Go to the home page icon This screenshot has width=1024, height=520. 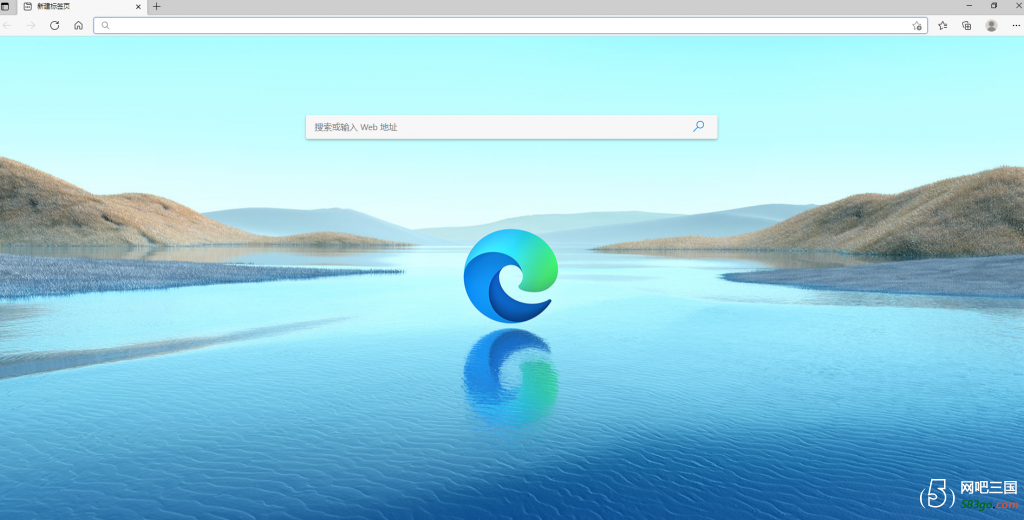78,25
